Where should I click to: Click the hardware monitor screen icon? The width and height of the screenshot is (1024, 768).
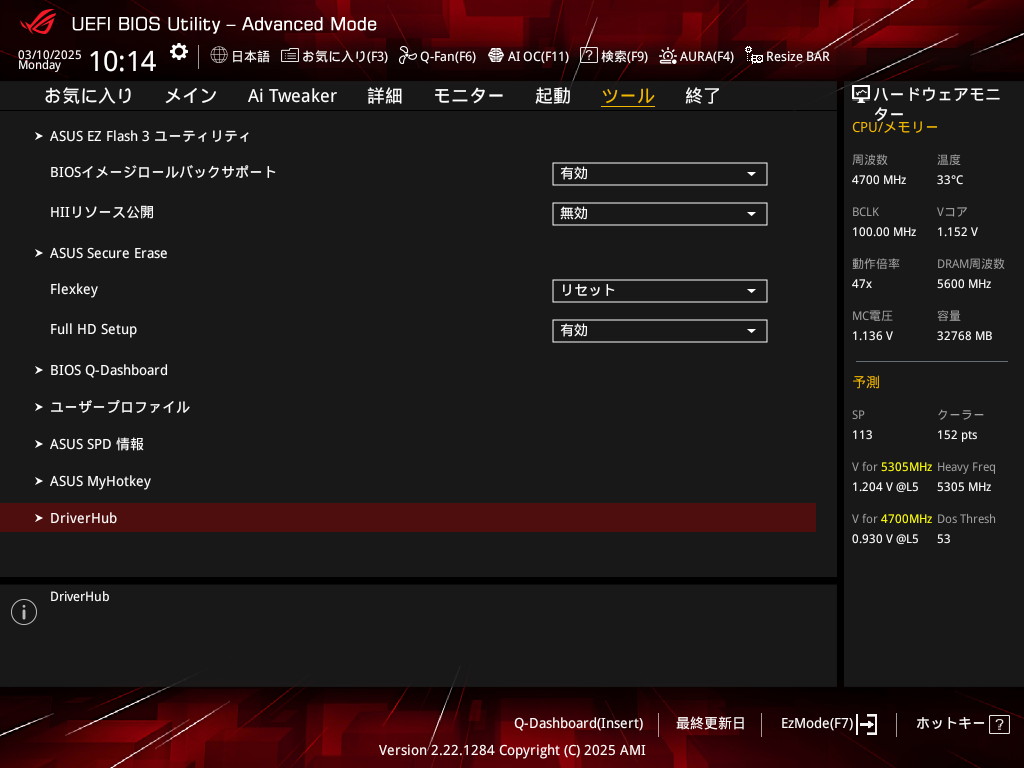click(x=861, y=95)
